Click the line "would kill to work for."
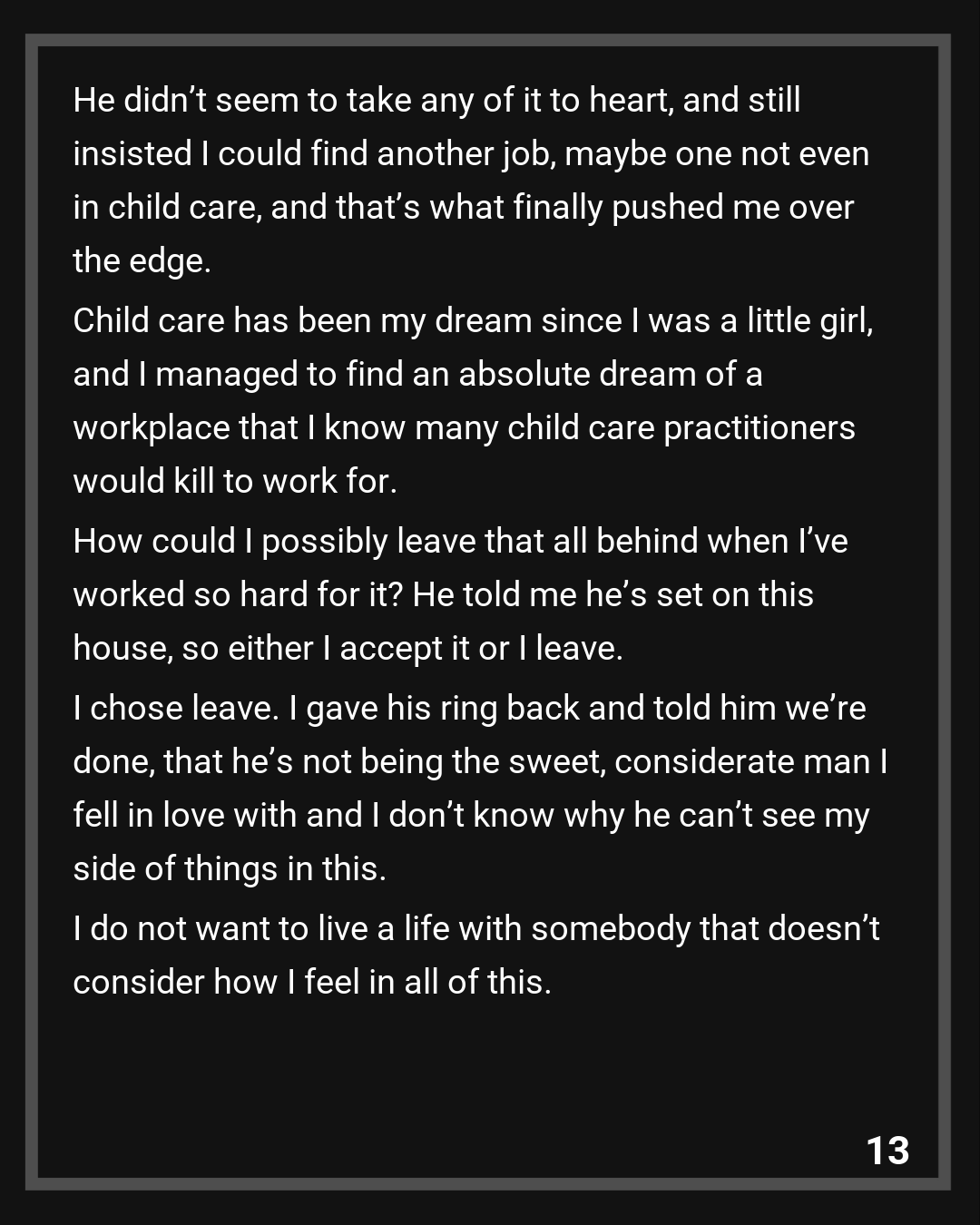The height and width of the screenshot is (1225, 980). point(235,482)
